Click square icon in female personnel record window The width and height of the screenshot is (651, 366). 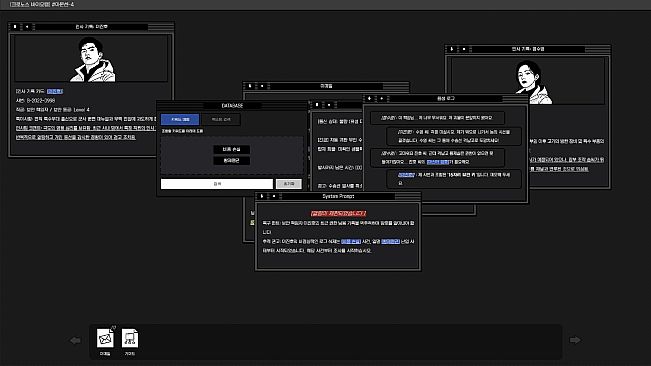(x=464, y=49)
